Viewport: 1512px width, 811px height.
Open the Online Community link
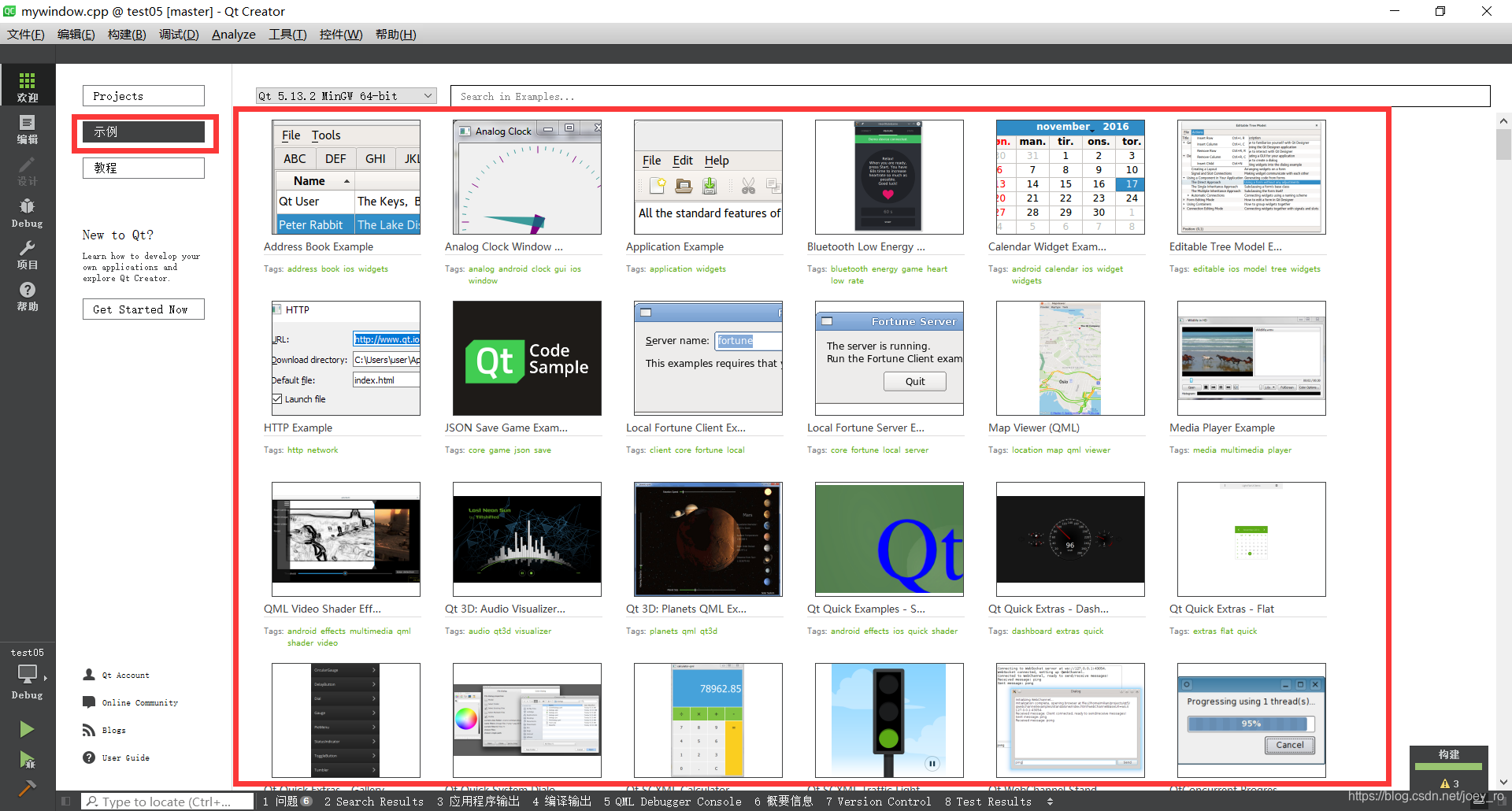[x=140, y=703]
